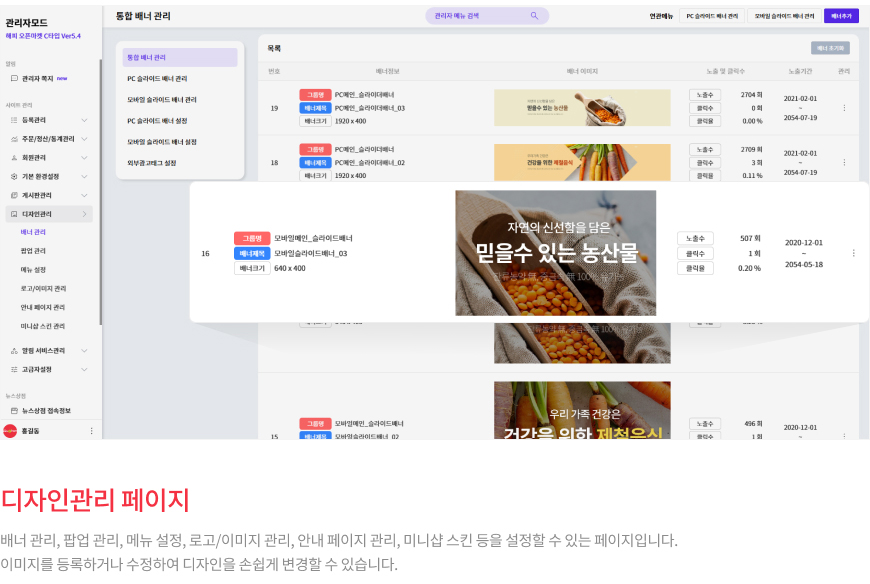This screenshot has height=584, width=870.
Task: Expand the 주문/정산/통계관리 section chevron
Action: pos(84,139)
